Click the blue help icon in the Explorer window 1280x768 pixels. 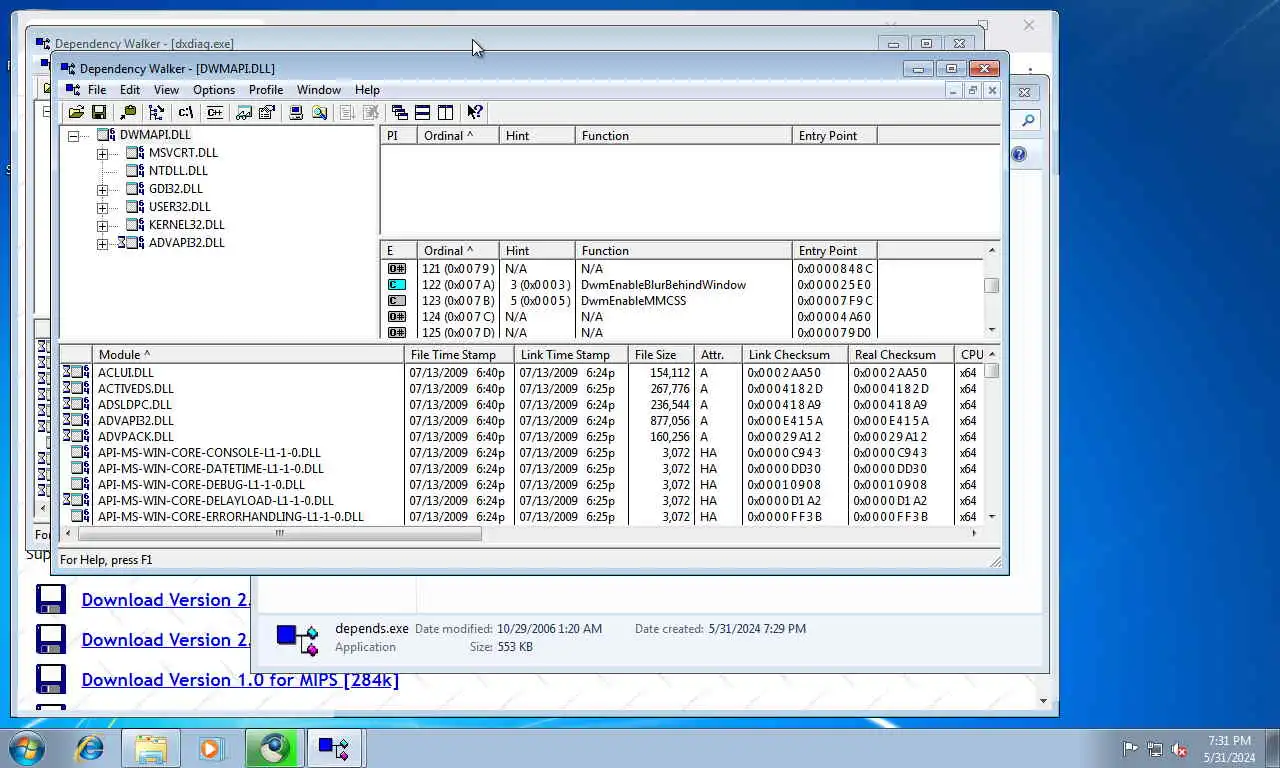[1018, 154]
